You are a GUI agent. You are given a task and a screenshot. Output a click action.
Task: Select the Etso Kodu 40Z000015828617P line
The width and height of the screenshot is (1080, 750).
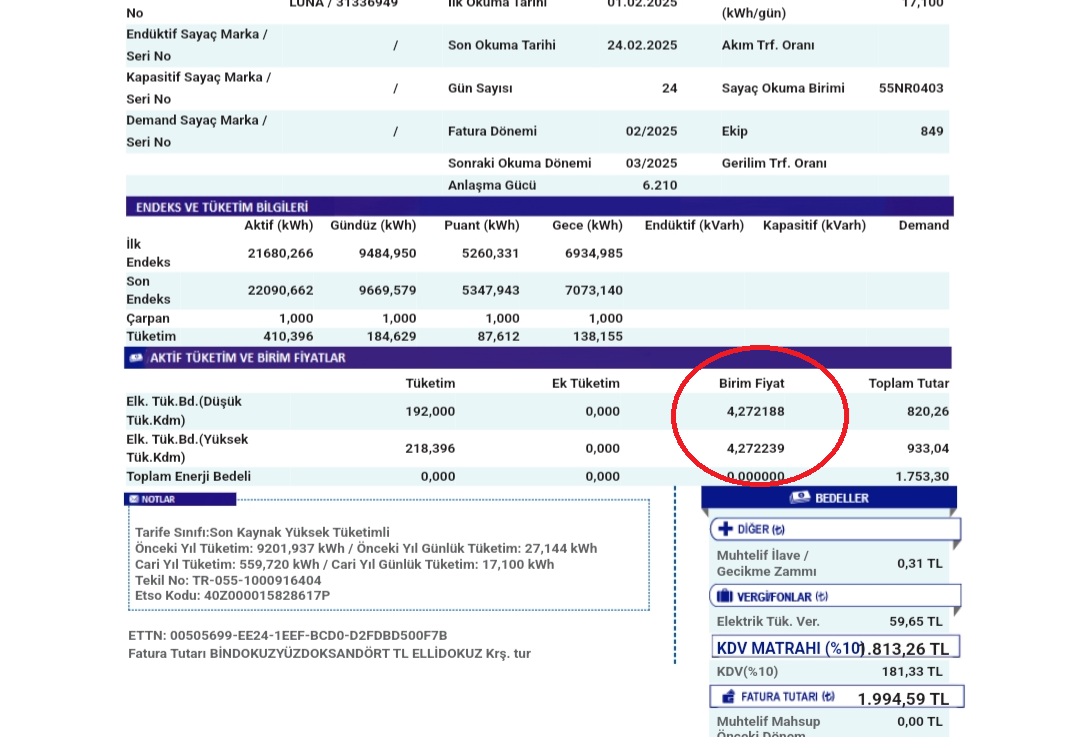[232, 596]
